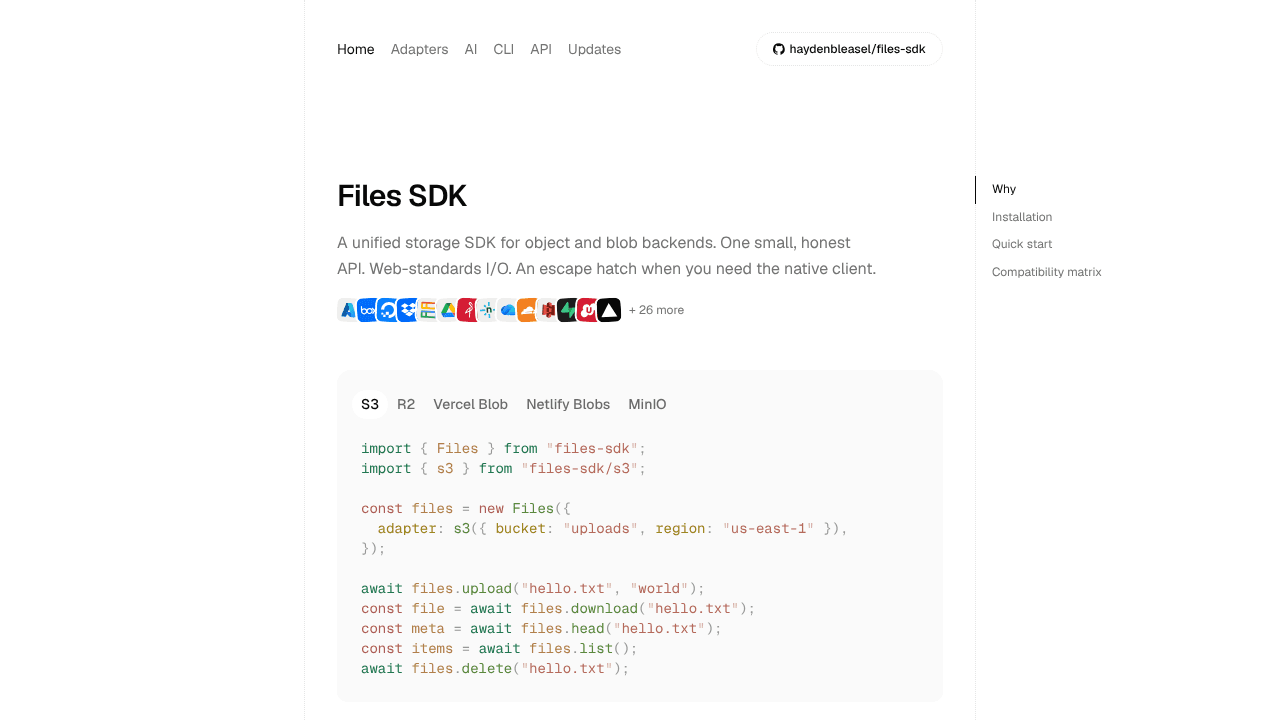Select the S3 code tab
The height and width of the screenshot is (720, 1280).
(370, 404)
